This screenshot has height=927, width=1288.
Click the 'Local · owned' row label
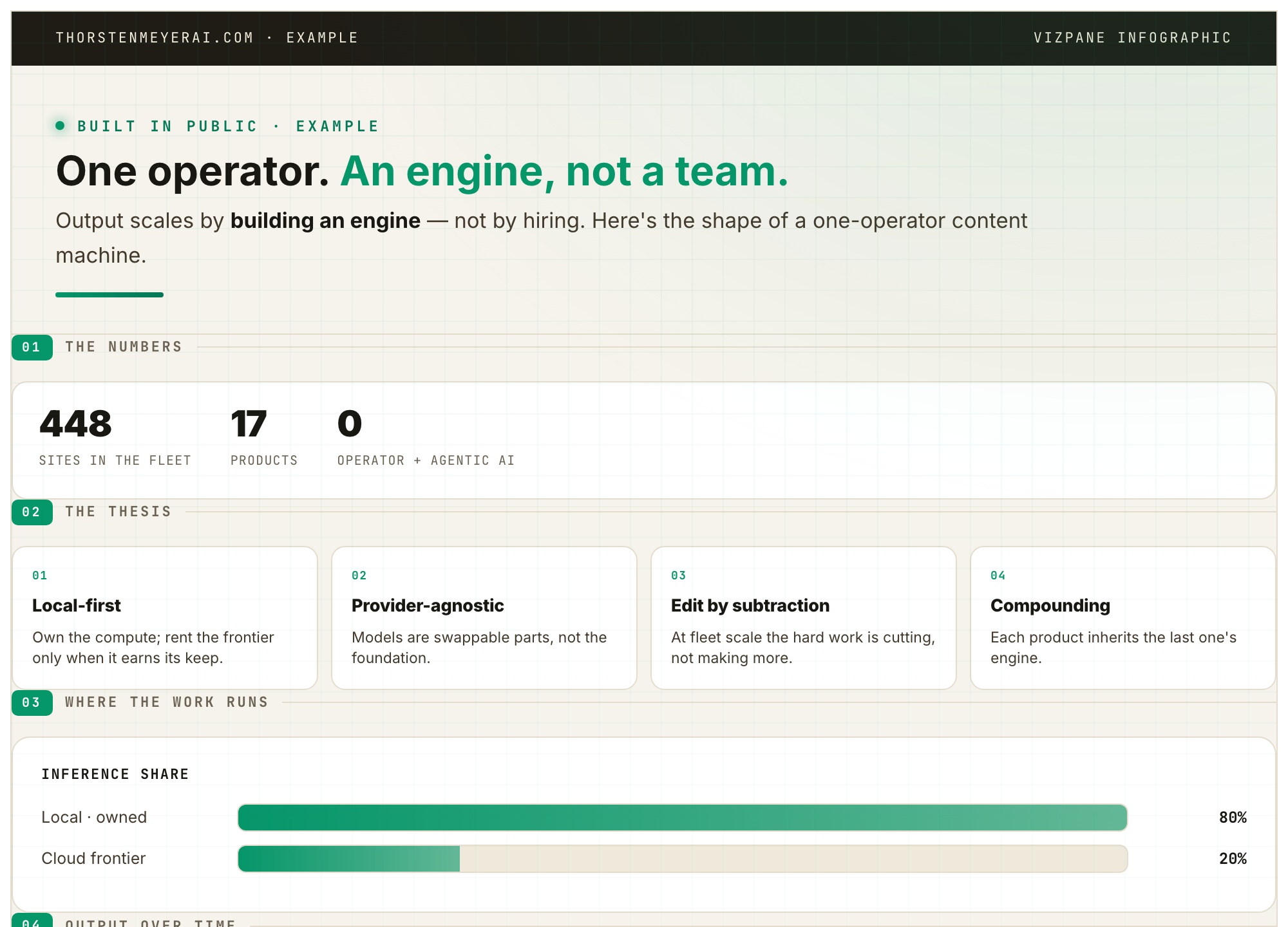click(94, 818)
